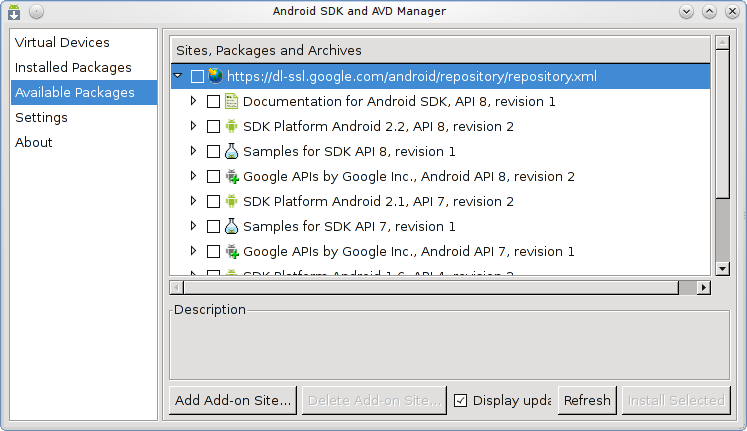The image size is (747, 431).
Task: Click the Add Add-on Site button
Action: pyautogui.click(x=233, y=400)
